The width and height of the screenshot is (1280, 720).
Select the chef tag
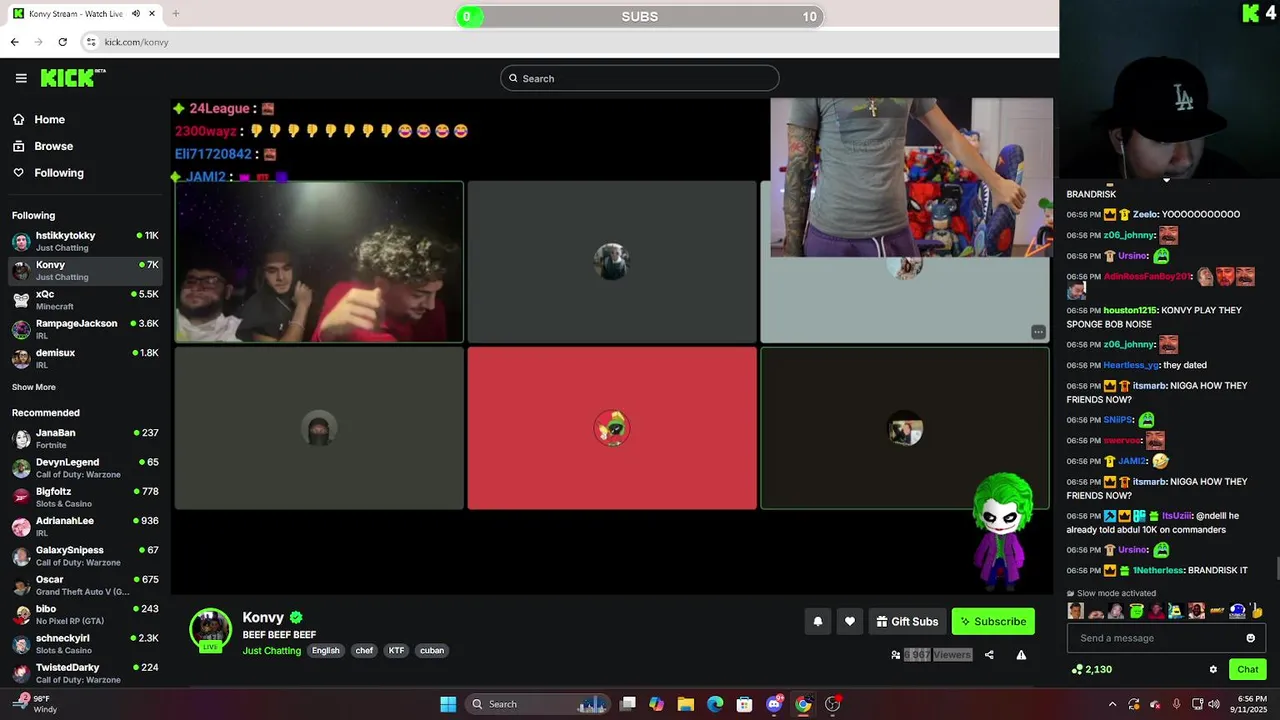pos(364,650)
